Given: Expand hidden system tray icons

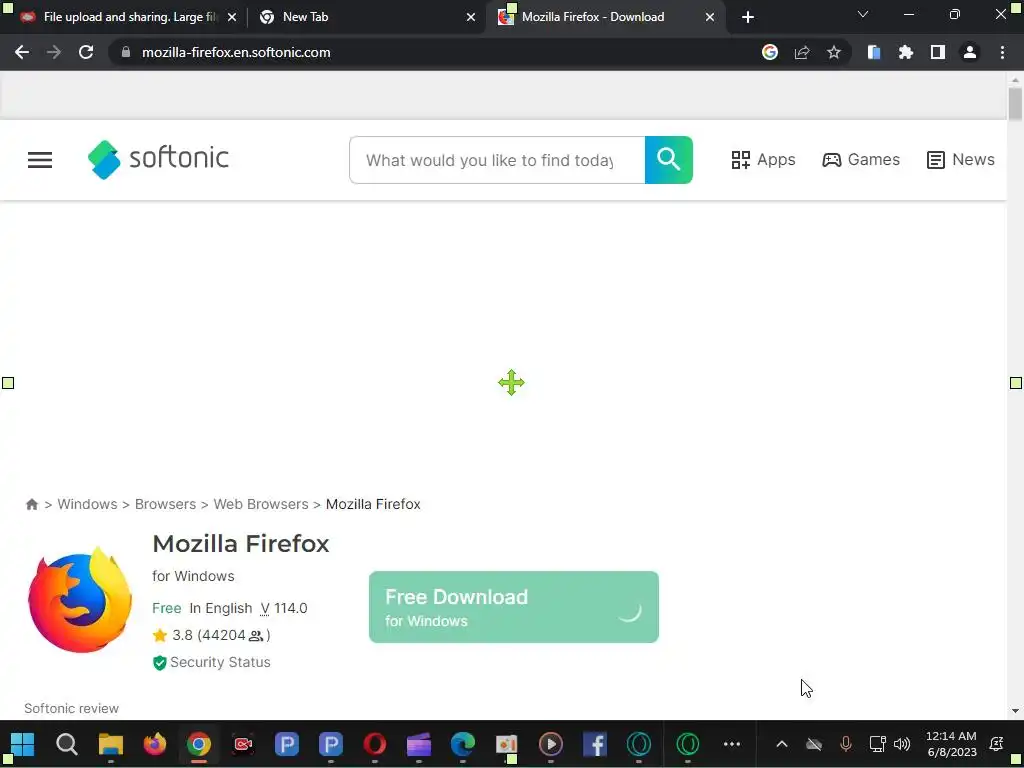Looking at the screenshot, I should (782, 744).
